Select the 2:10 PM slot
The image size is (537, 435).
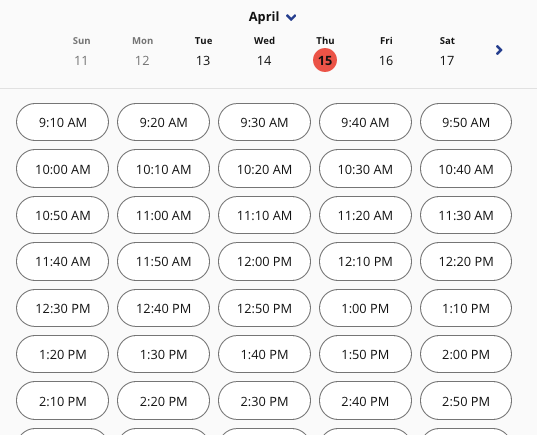click(x=62, y=401)
